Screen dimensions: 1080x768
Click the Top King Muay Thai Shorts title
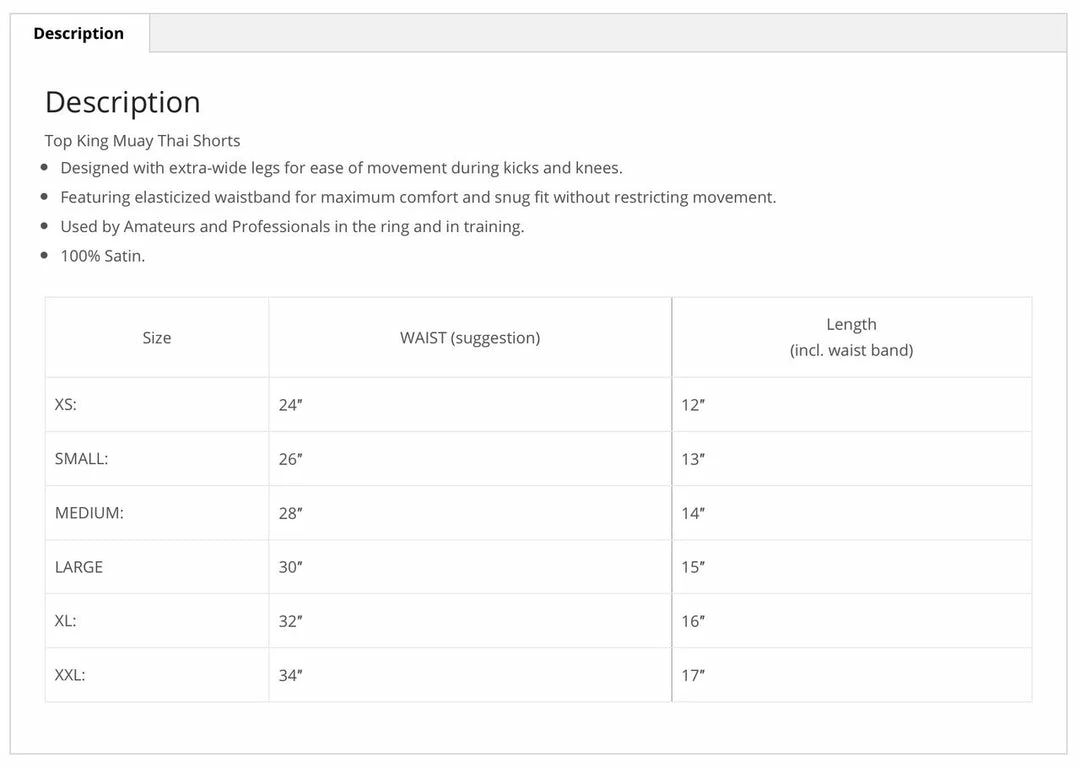[142, 140]
